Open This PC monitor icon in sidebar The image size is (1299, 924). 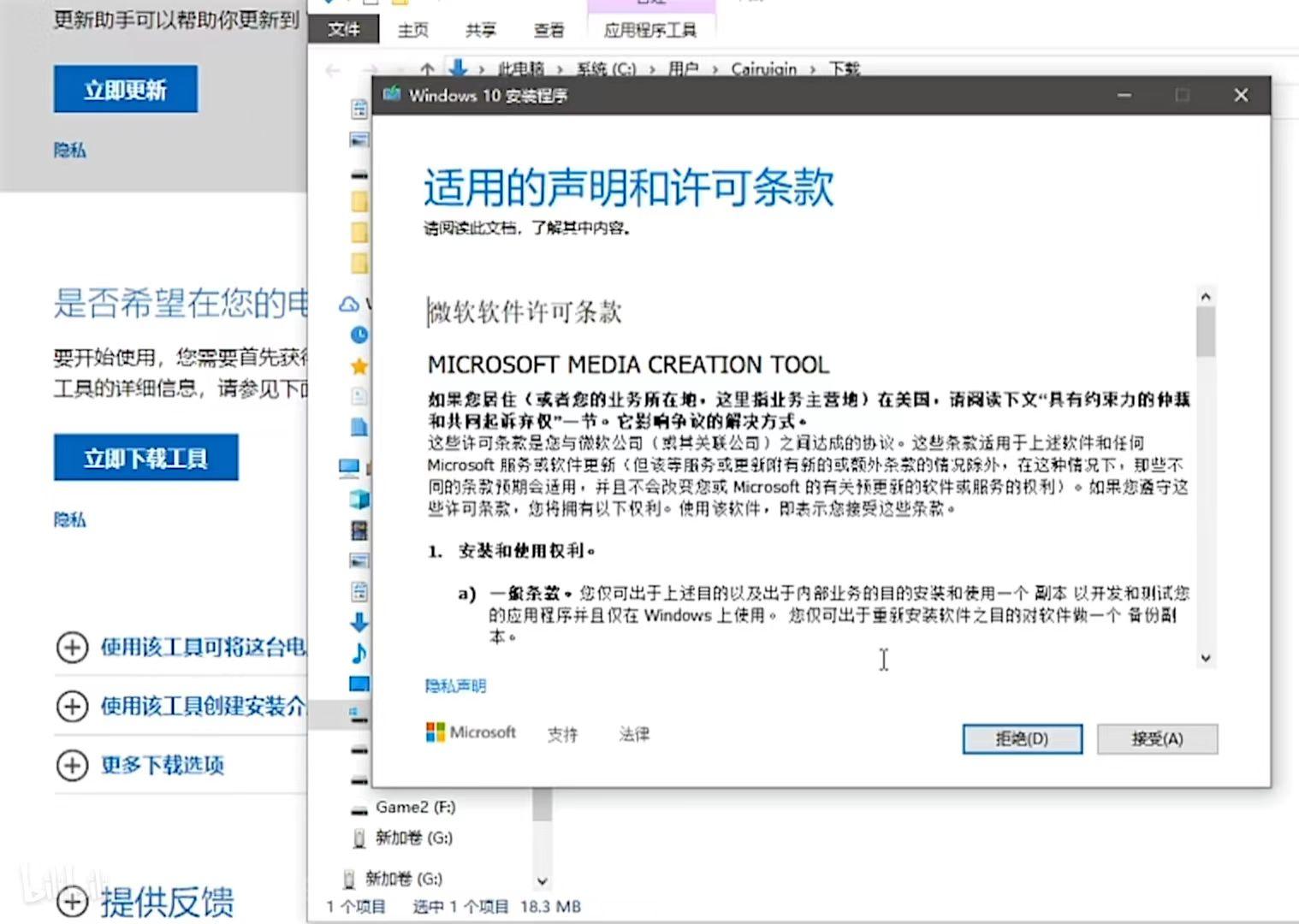[x=349, y=467]
